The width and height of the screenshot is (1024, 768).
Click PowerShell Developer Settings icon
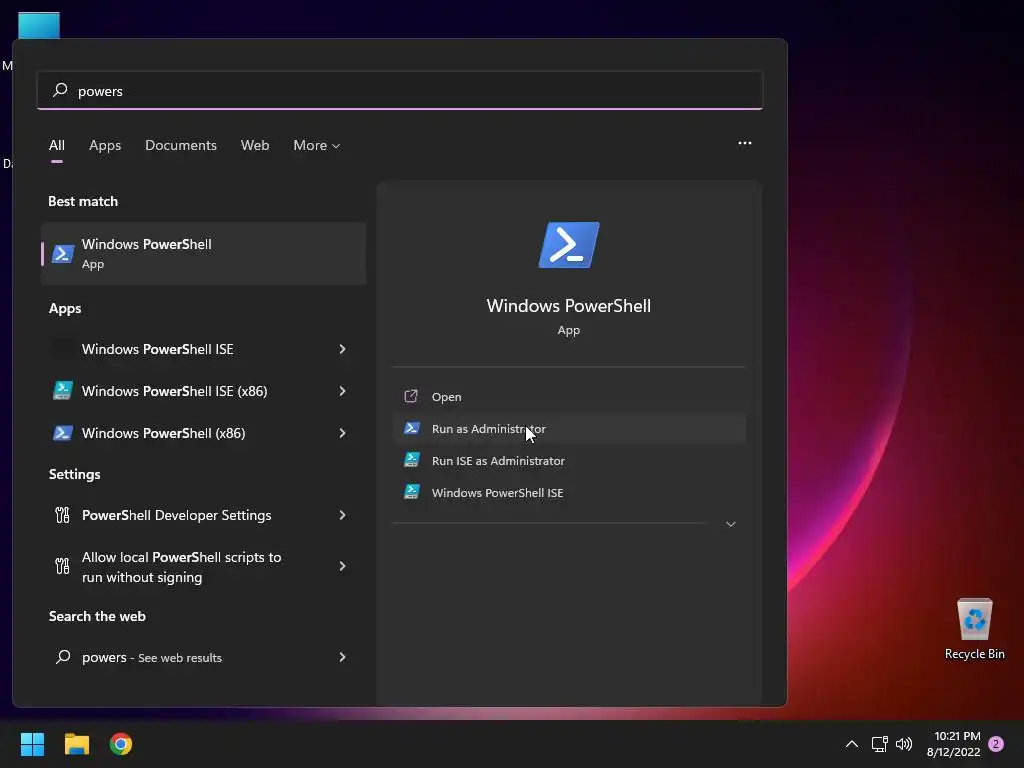(62, 515)
